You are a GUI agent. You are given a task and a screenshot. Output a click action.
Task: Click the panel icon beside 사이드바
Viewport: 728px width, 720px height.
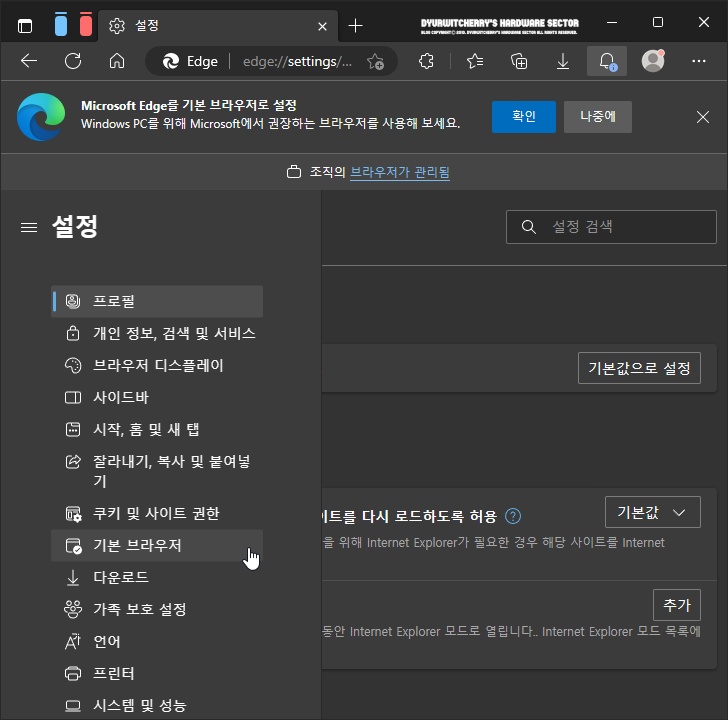[73, 397]
